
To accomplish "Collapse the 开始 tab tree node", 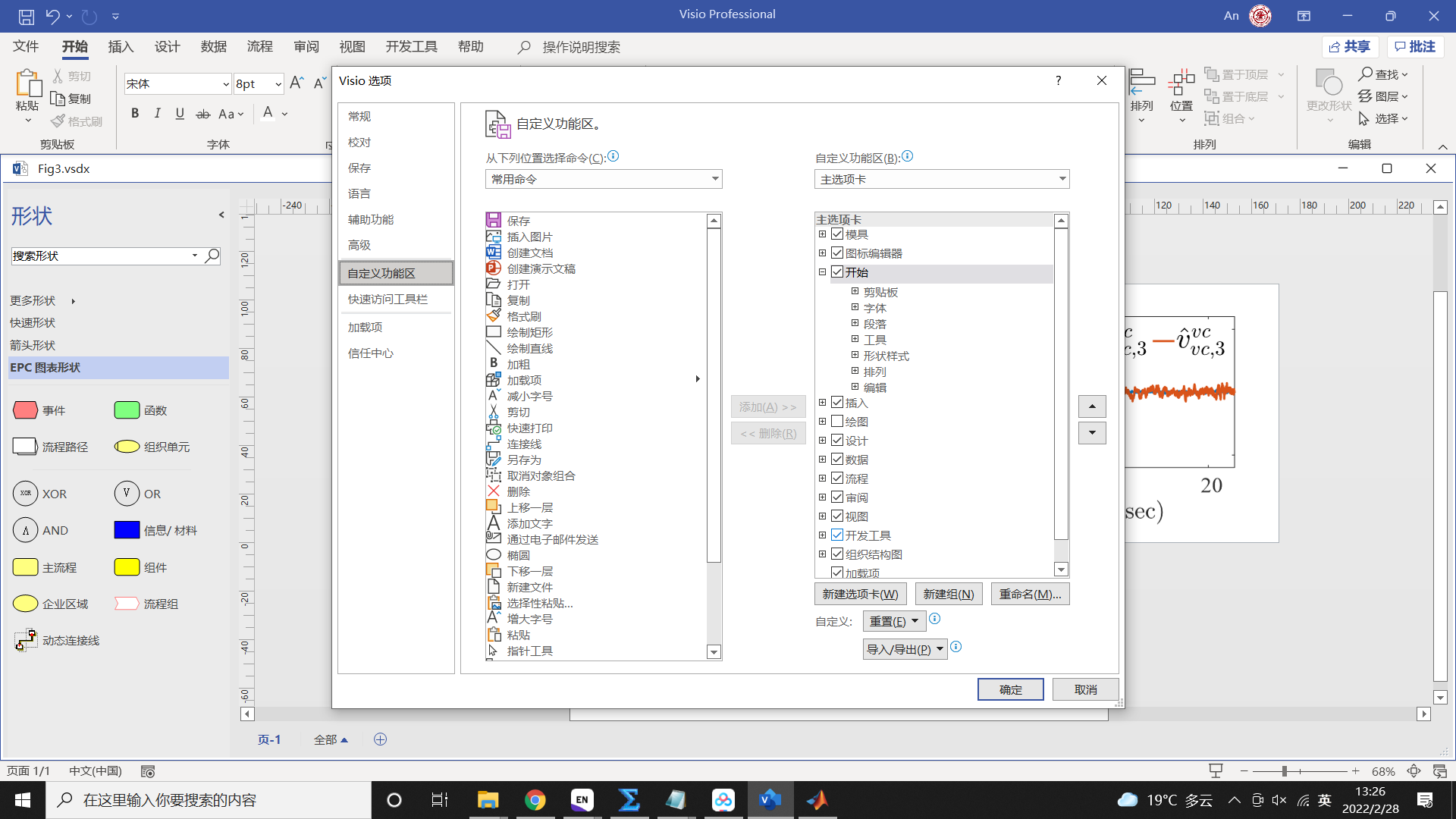I will click(822, 271).
